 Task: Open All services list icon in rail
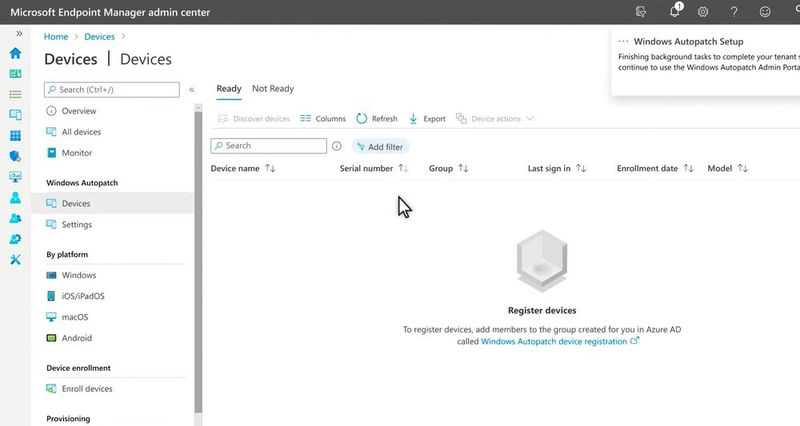tap(15, 94)
